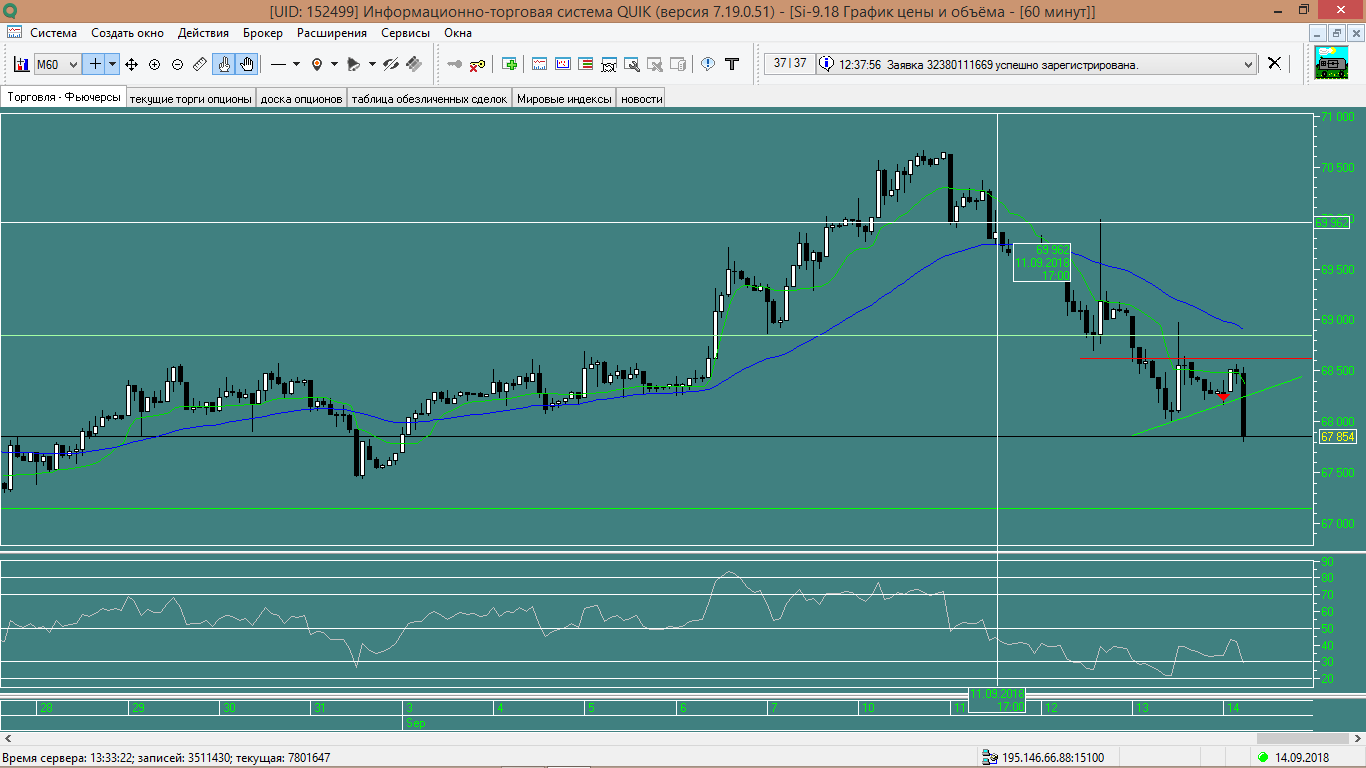Image resolution: width=1366 pixels, height=768 pixels.
Task: Click the zoom out magnifier icon
Action: pos(177,64)
